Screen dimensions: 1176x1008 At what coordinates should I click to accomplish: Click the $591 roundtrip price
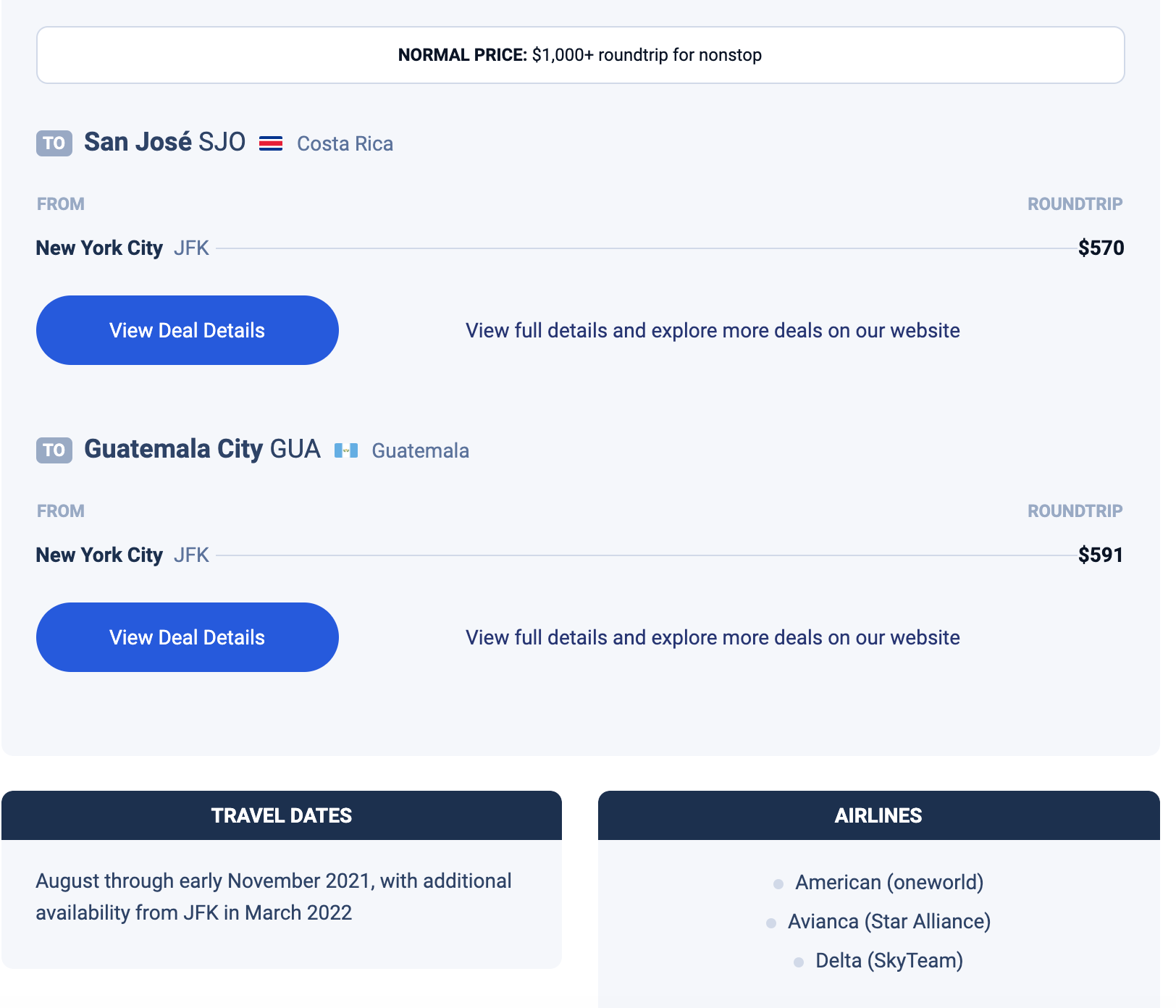click(x=1101, y=555)
